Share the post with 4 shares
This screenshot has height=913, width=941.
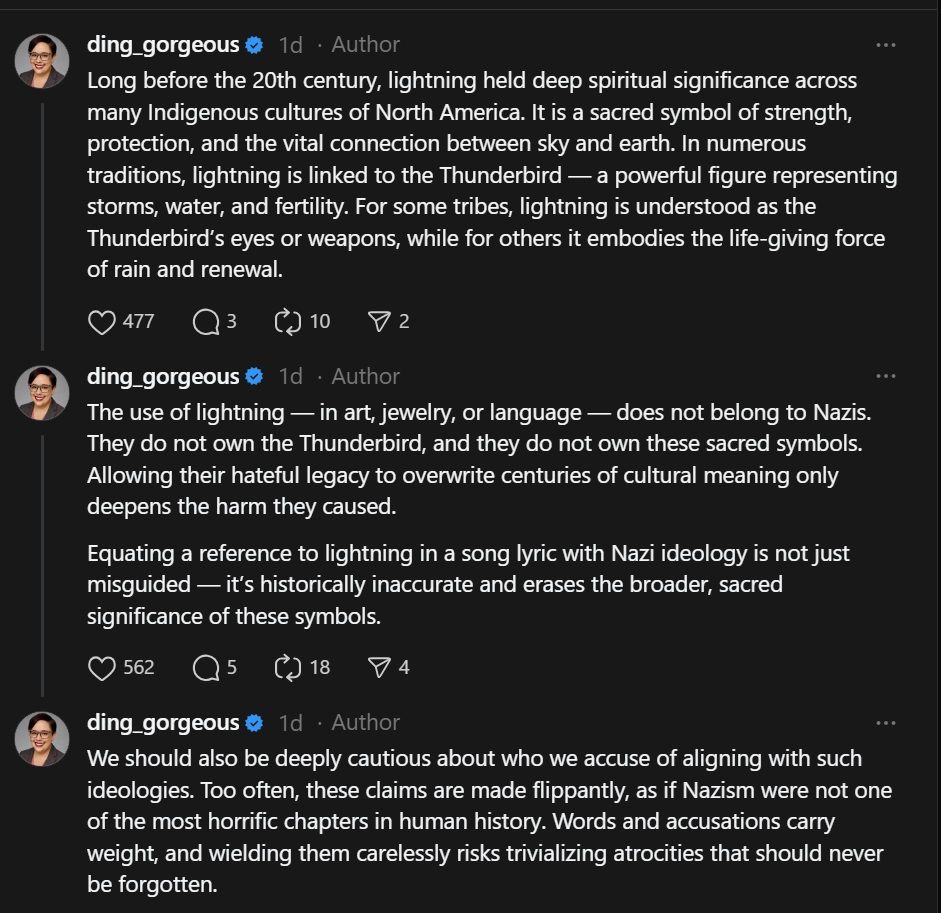click(379, 667)
